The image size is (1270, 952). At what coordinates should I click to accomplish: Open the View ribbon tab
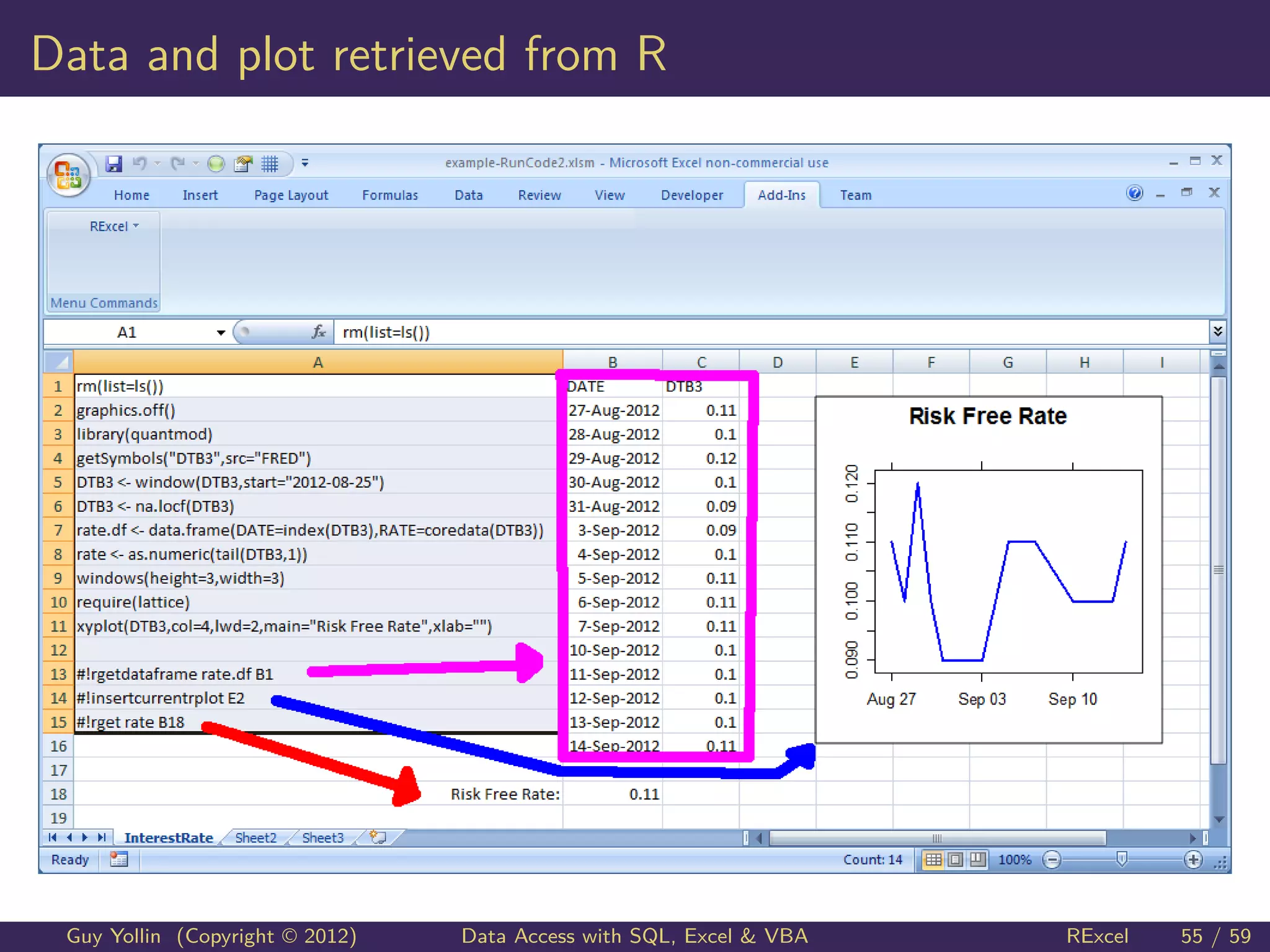click(610, 195)
